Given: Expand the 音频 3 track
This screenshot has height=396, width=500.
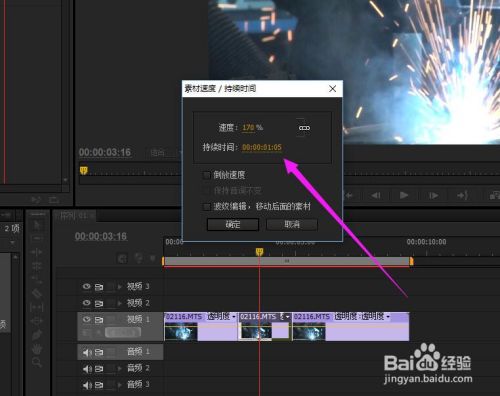Looking at the screenshot, I should pos(120,385).
